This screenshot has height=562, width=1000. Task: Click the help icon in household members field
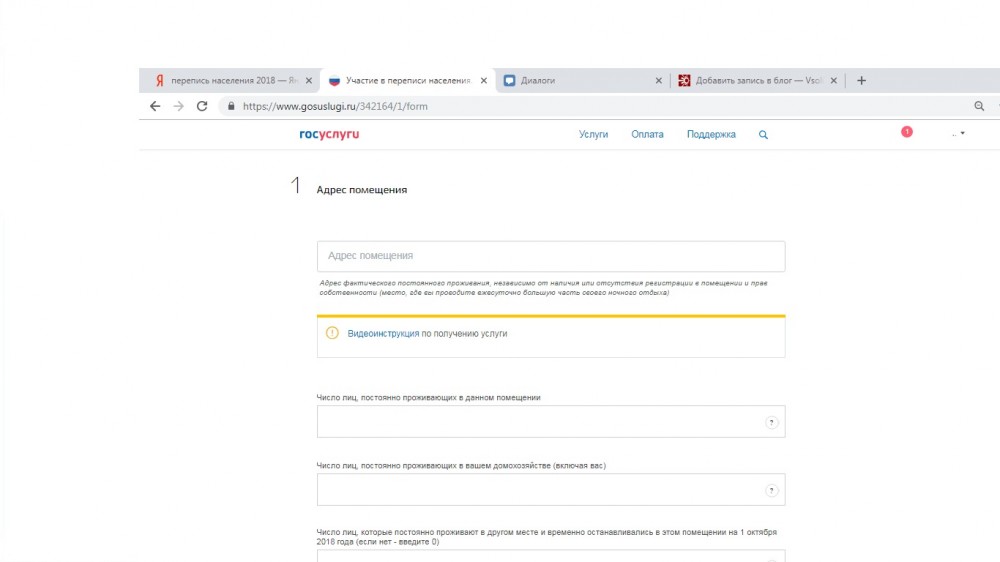771,491
